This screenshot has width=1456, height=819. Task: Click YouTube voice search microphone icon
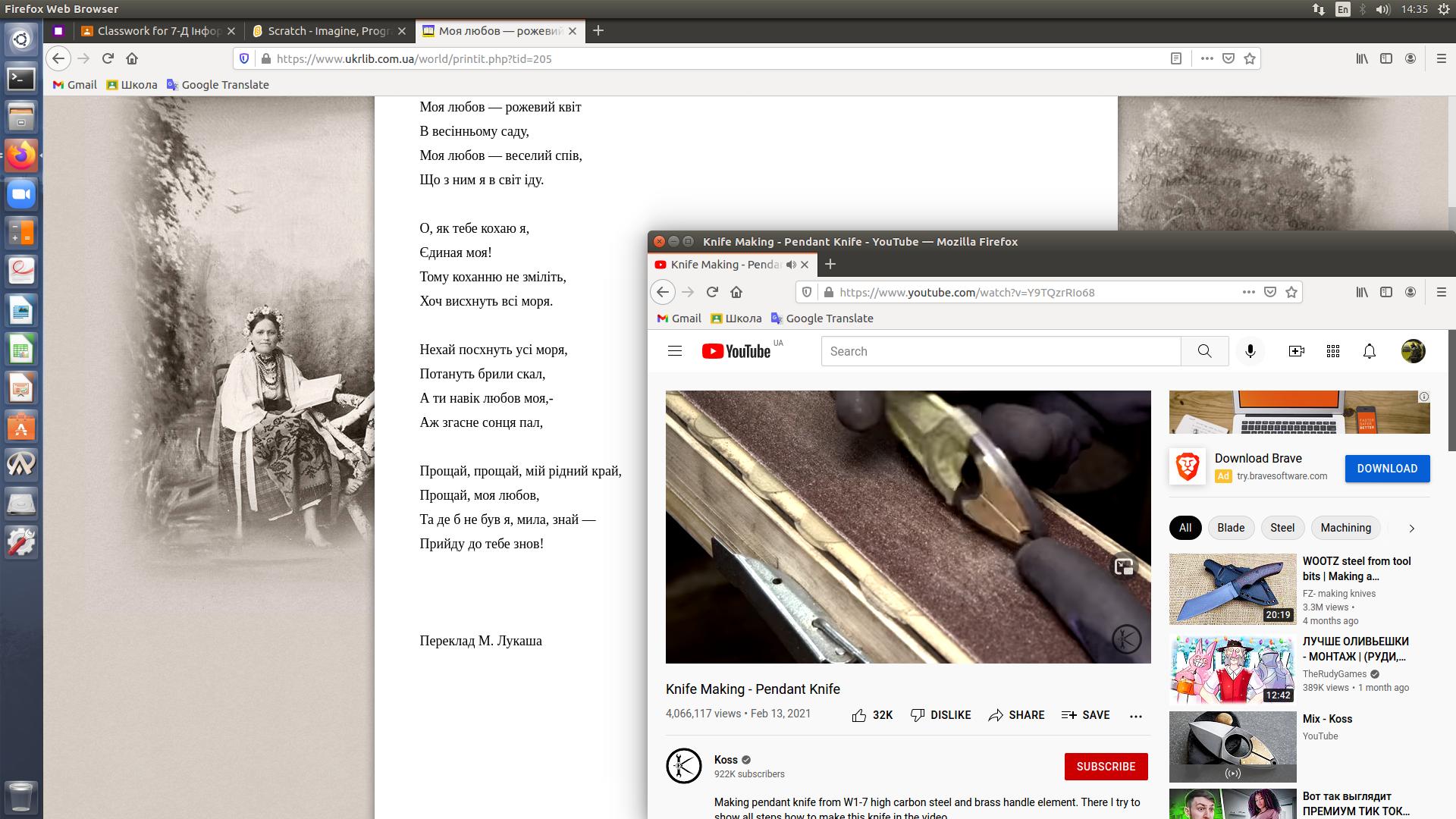[1250, 351]
